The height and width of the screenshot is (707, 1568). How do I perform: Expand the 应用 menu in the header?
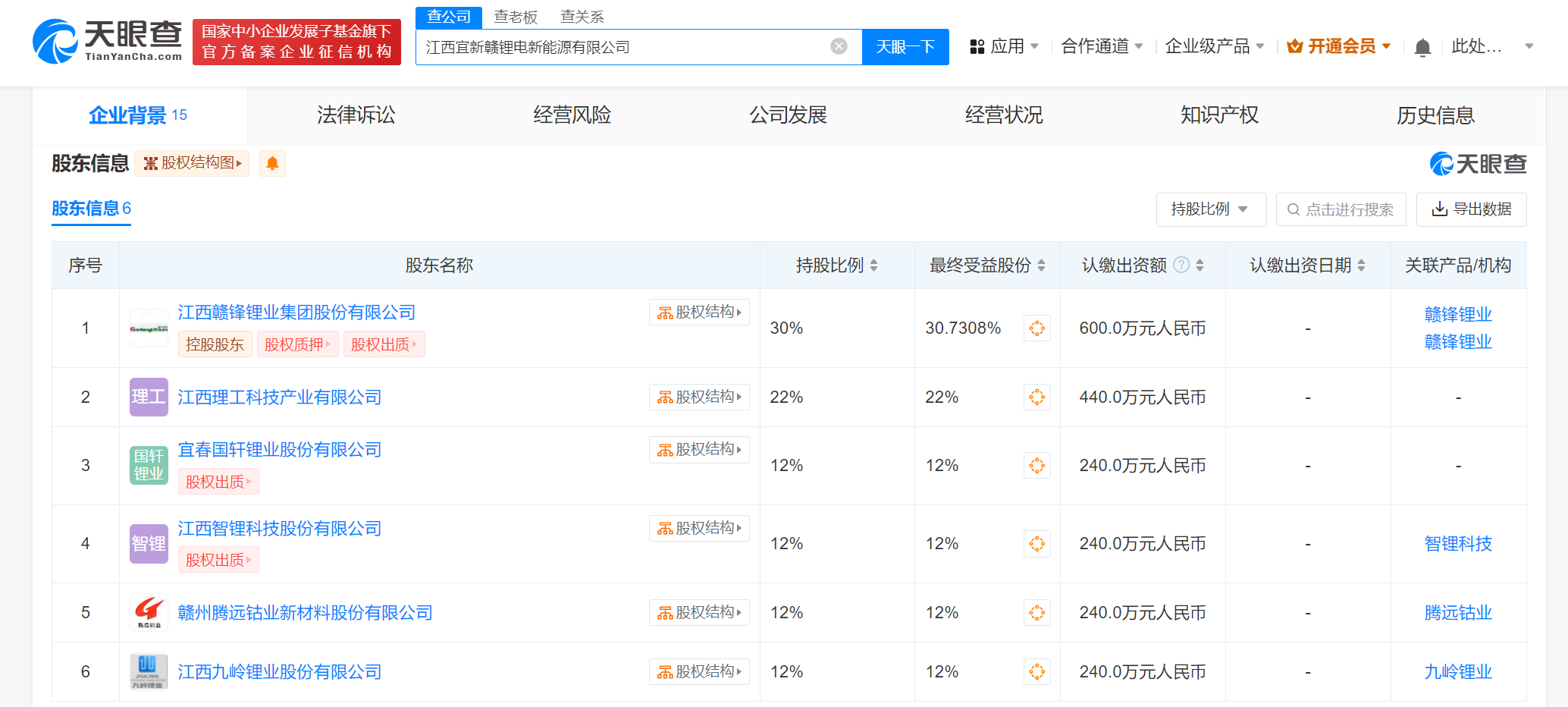coord(1005,47)
